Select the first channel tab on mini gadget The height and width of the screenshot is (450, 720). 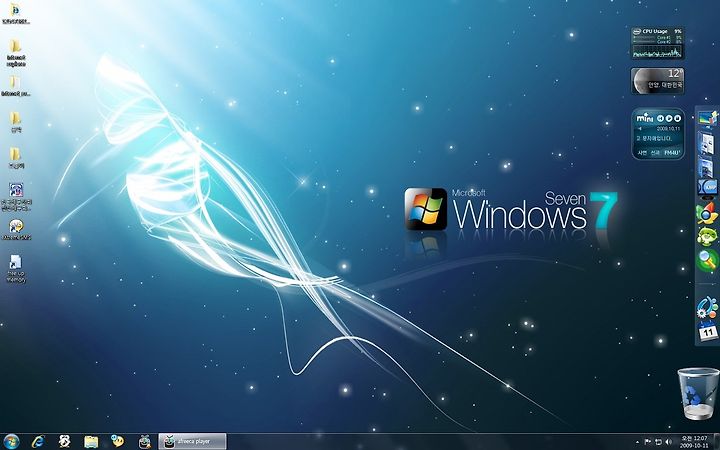(x=642, y=152)
